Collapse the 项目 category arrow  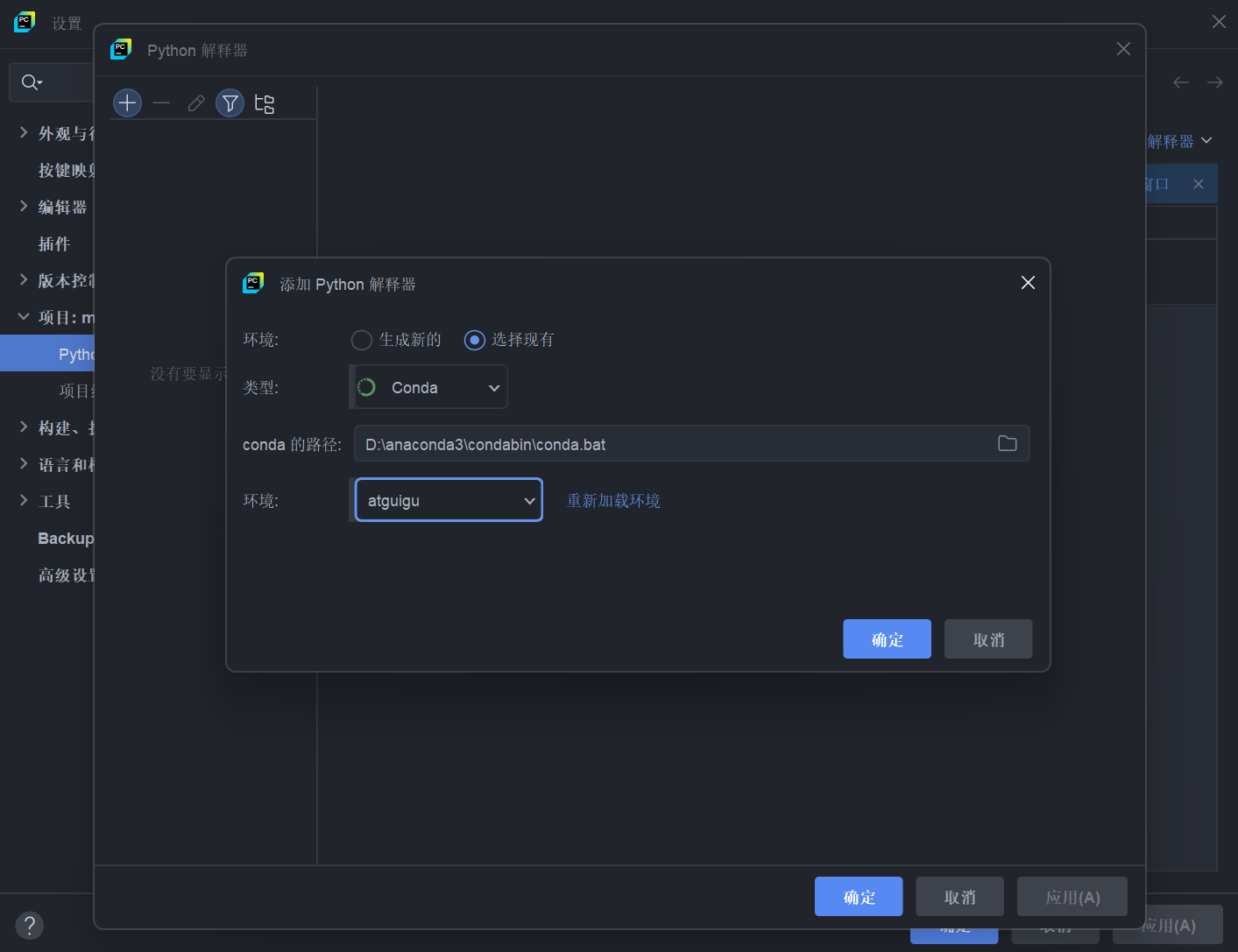click(x=24, y=316)
